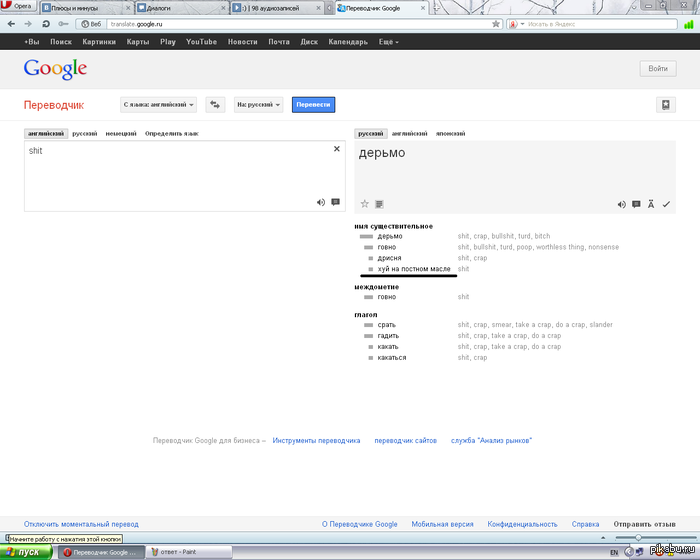
Task: Adjust the zoom slider in status bar
Action: (x=638, y=538)
